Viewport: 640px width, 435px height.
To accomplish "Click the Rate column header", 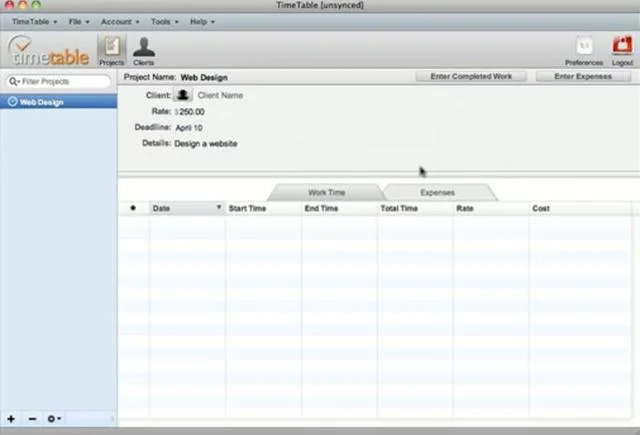I will (491, 208).
